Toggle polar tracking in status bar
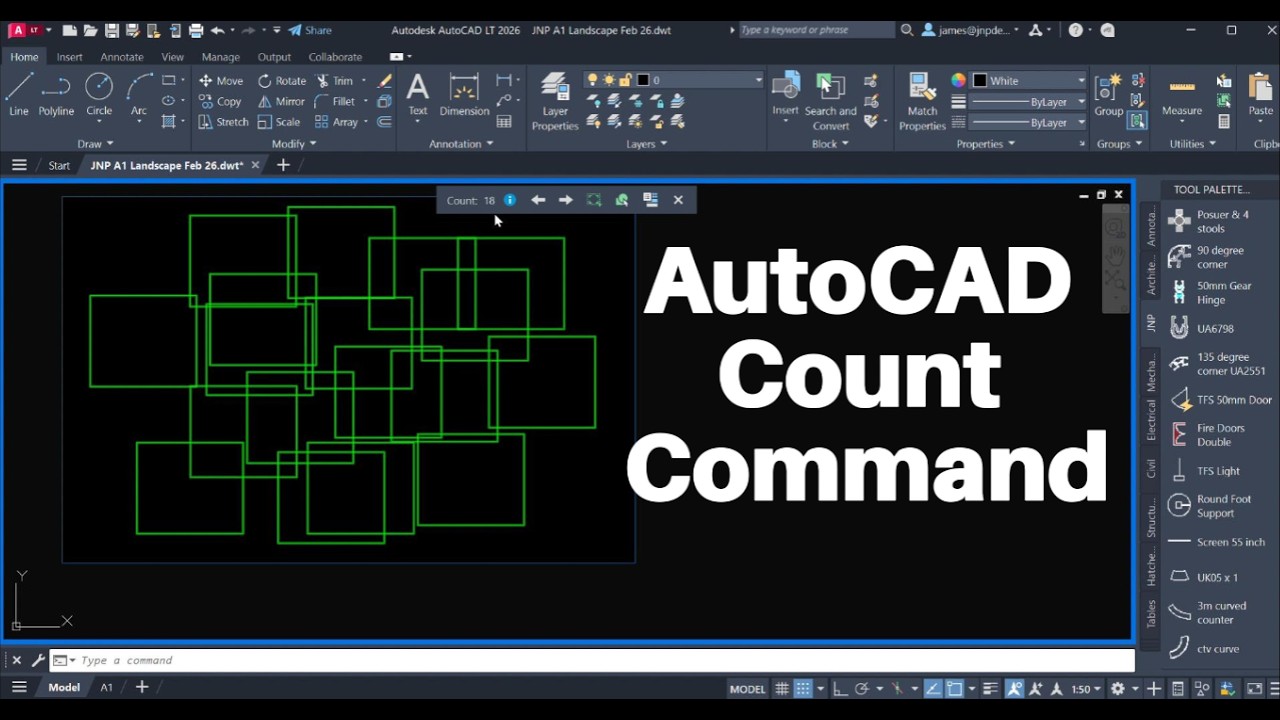Screen dimensions: 1280x720 (862, 688)
